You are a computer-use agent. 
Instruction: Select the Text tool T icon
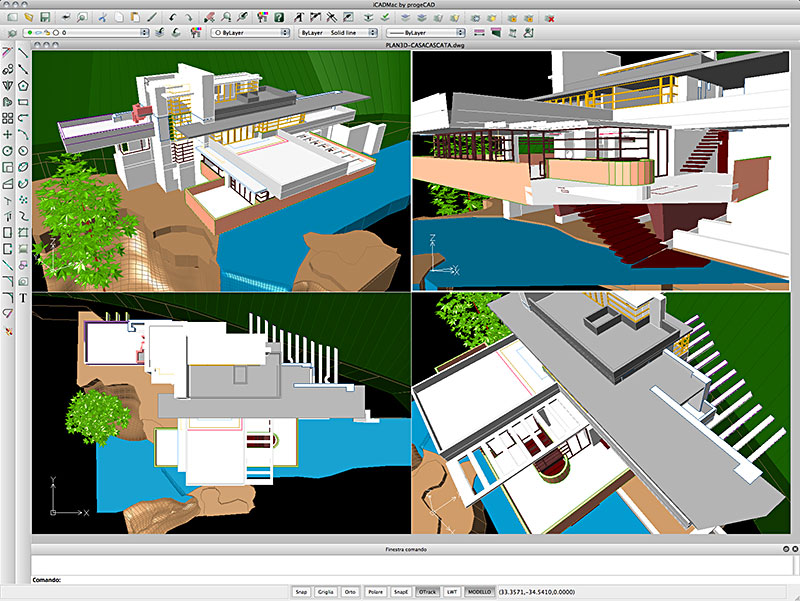coord(23,298)
